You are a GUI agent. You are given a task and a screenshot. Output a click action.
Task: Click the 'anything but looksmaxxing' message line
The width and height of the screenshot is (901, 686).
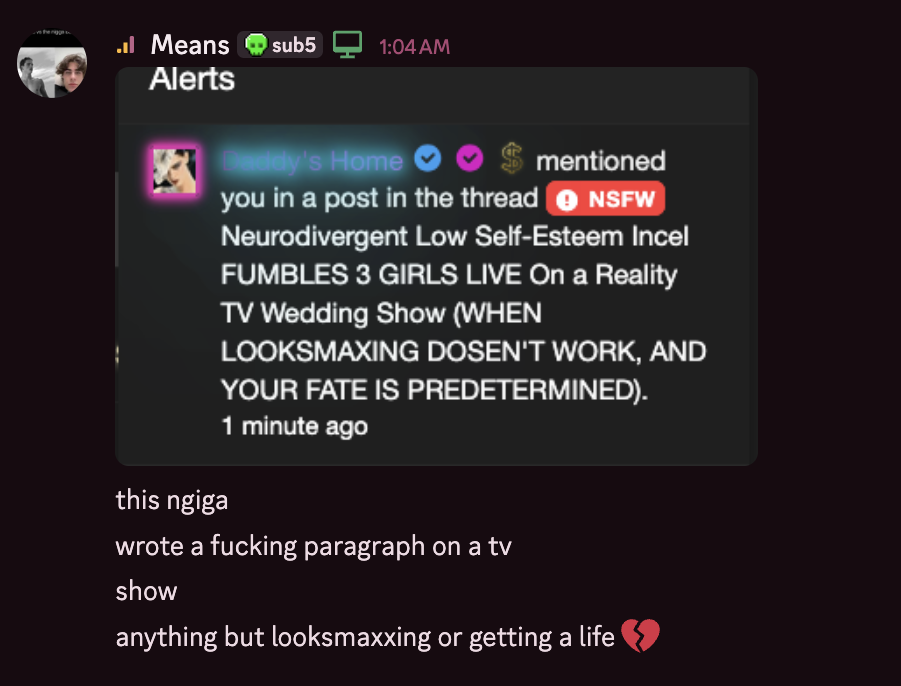pyautogui.click(x=365, y=637)
